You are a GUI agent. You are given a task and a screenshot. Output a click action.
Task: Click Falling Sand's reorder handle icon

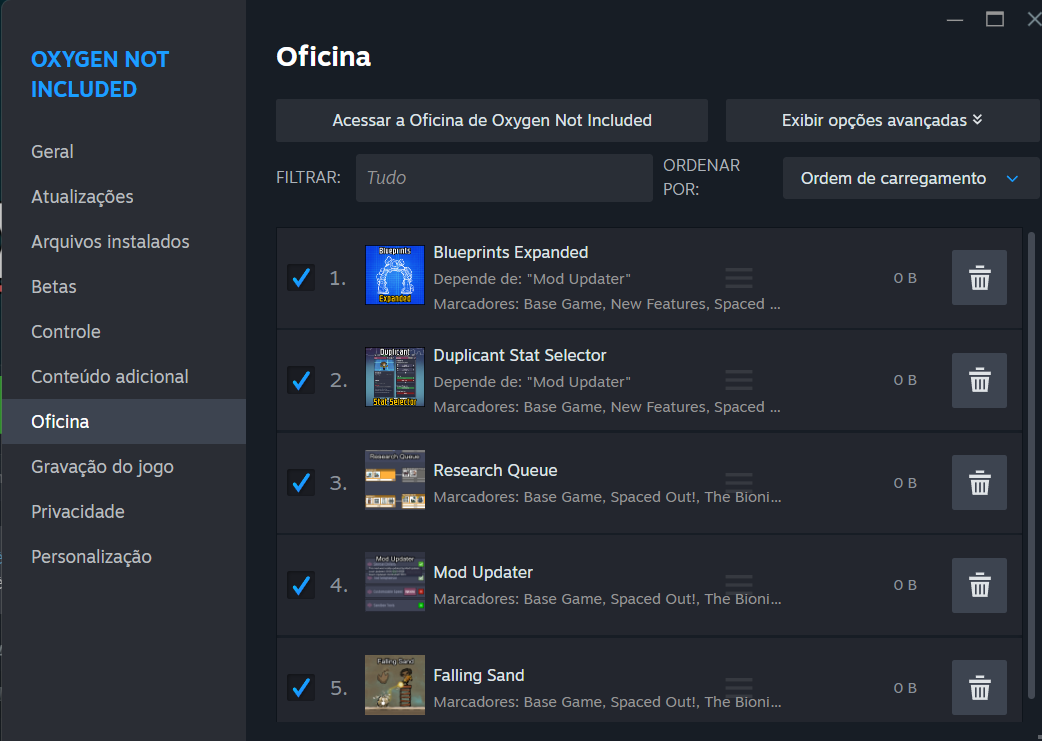738,688
